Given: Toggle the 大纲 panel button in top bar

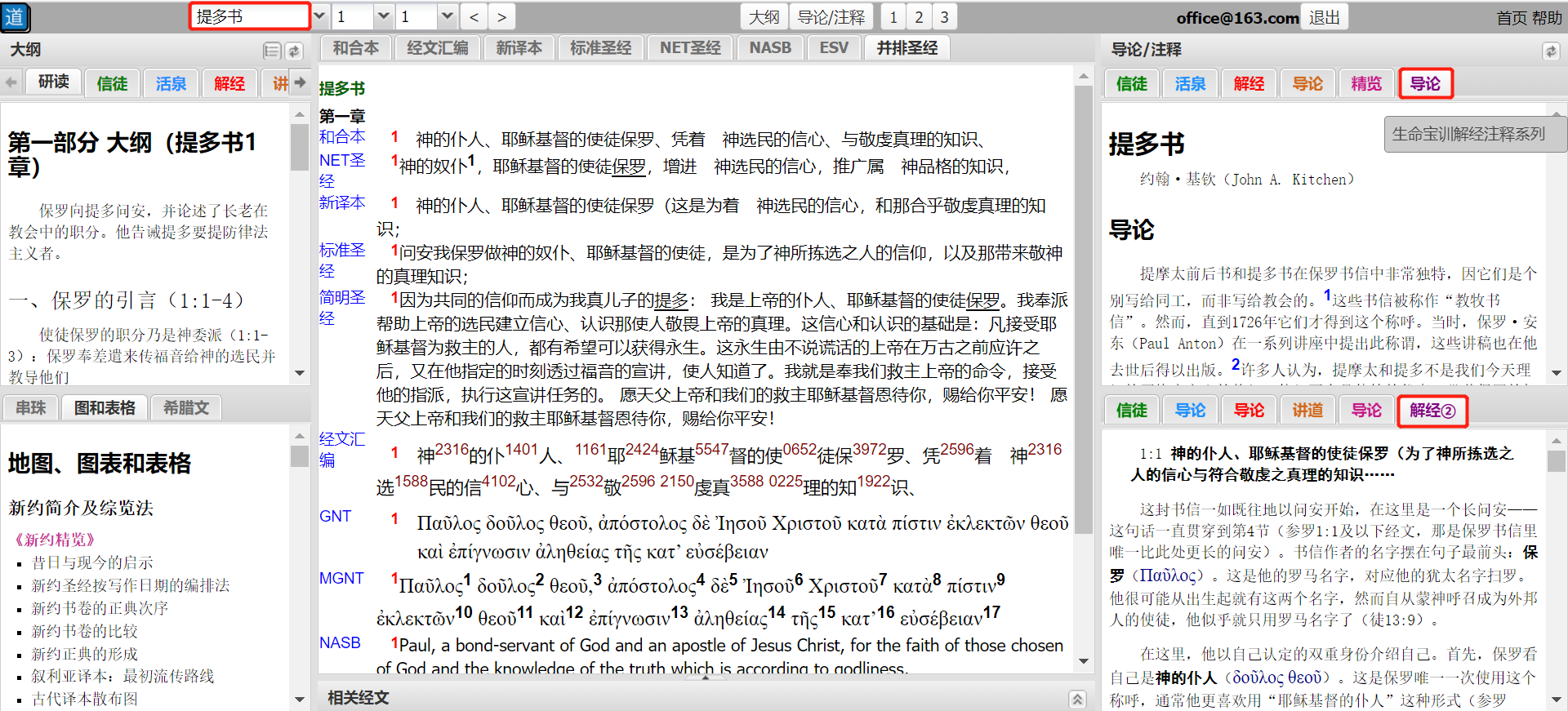Looking at the screenshot, I should pos(764,17).
